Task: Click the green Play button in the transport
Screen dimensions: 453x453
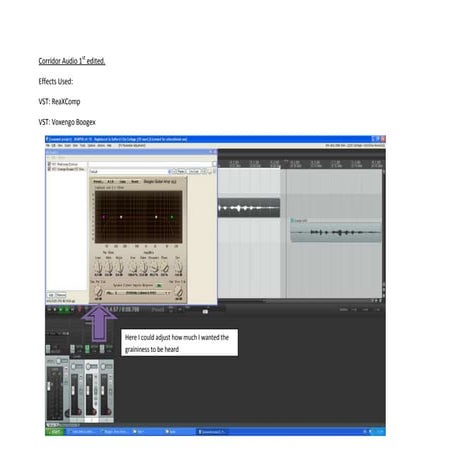Action: [61, 310]
